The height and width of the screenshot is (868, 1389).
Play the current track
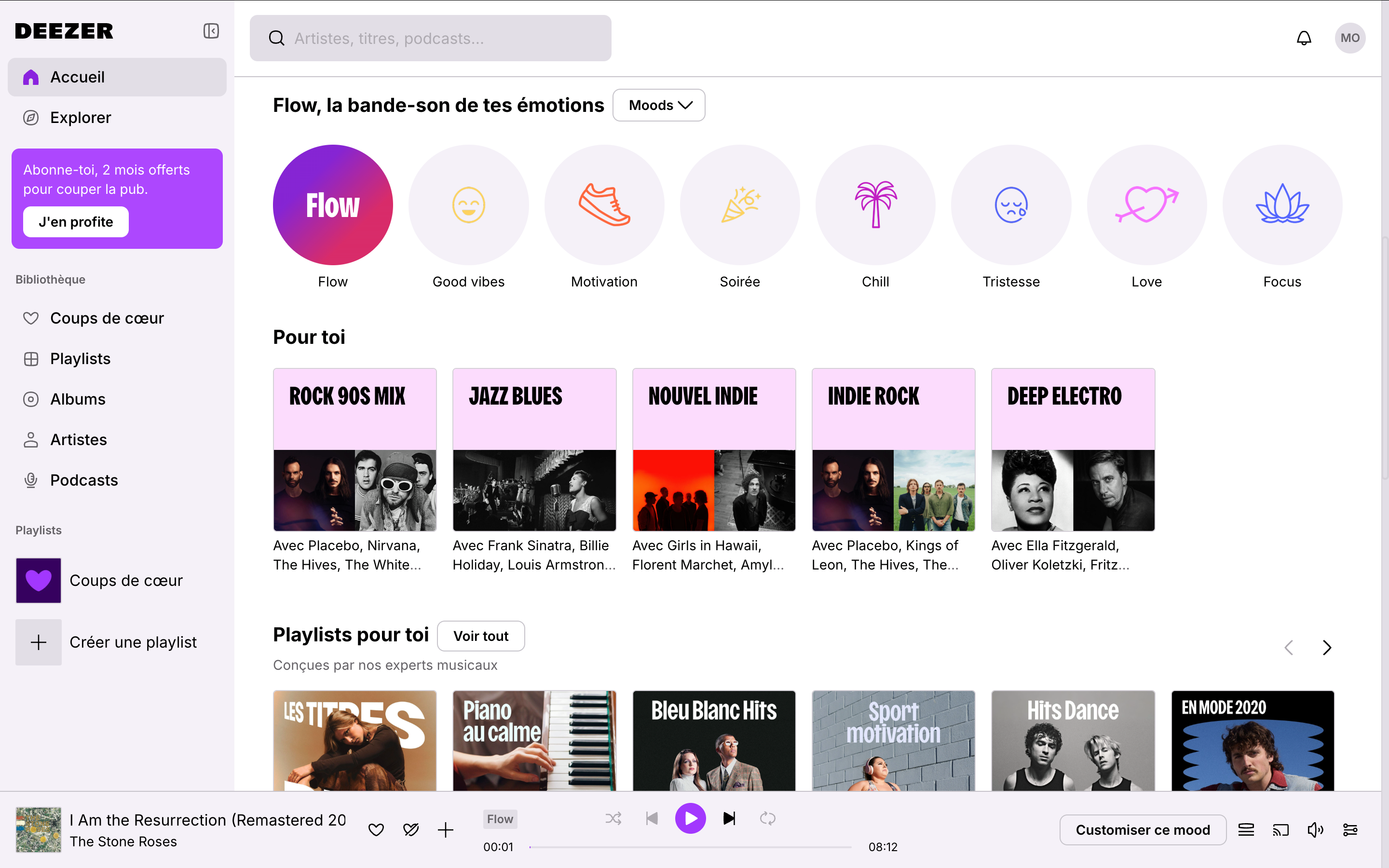pyautogui.click(x=691, y=818)
